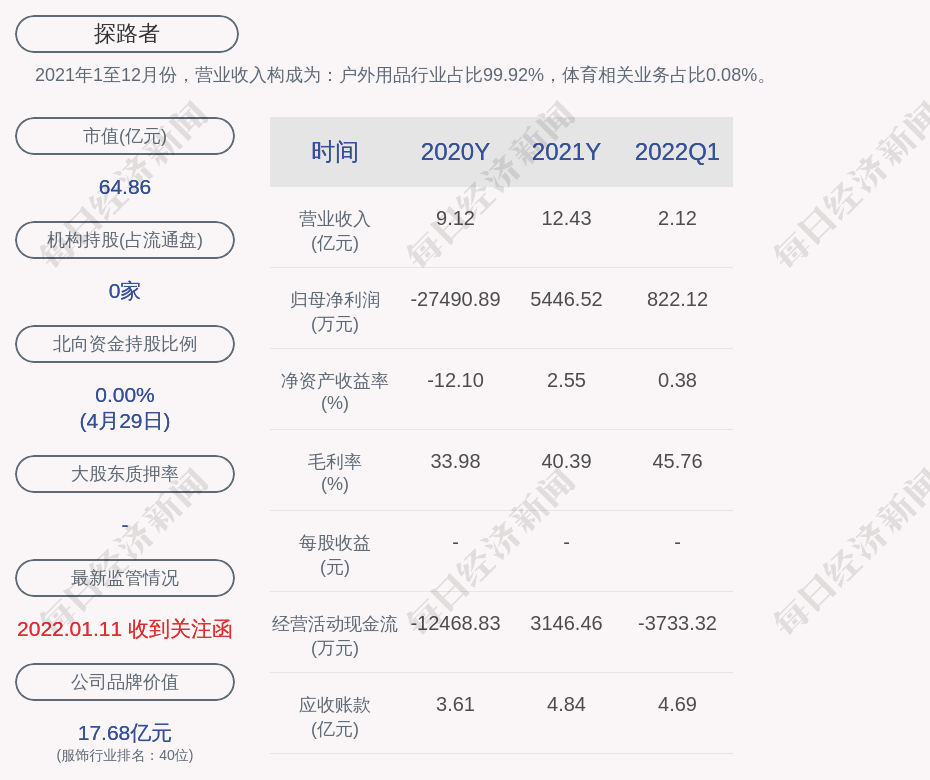930x780 pixels.
Task: Select the receivables value 3.61
Action: tap(455, 704)
